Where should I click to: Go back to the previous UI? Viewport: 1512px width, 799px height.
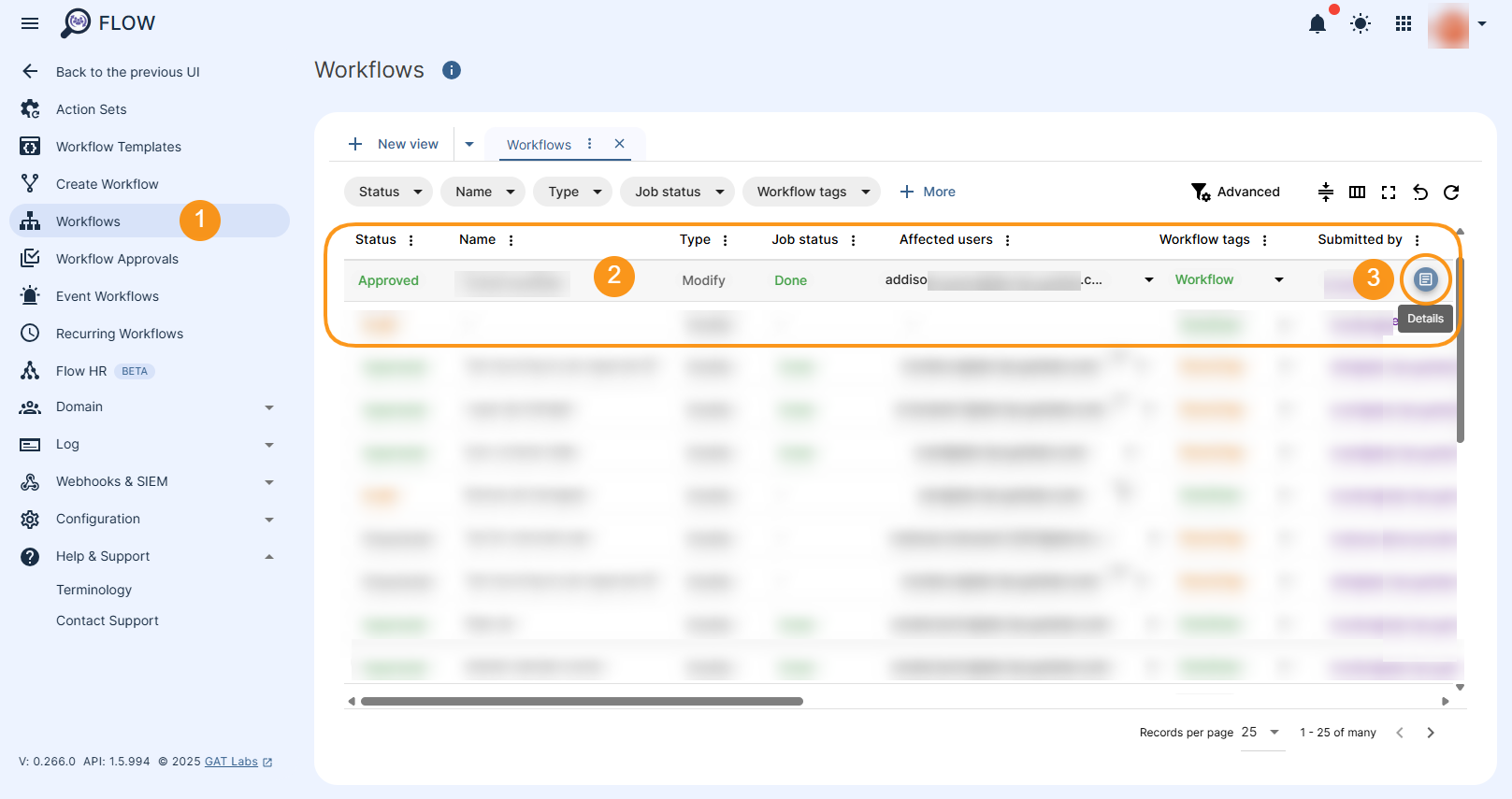tap(128, 72)
